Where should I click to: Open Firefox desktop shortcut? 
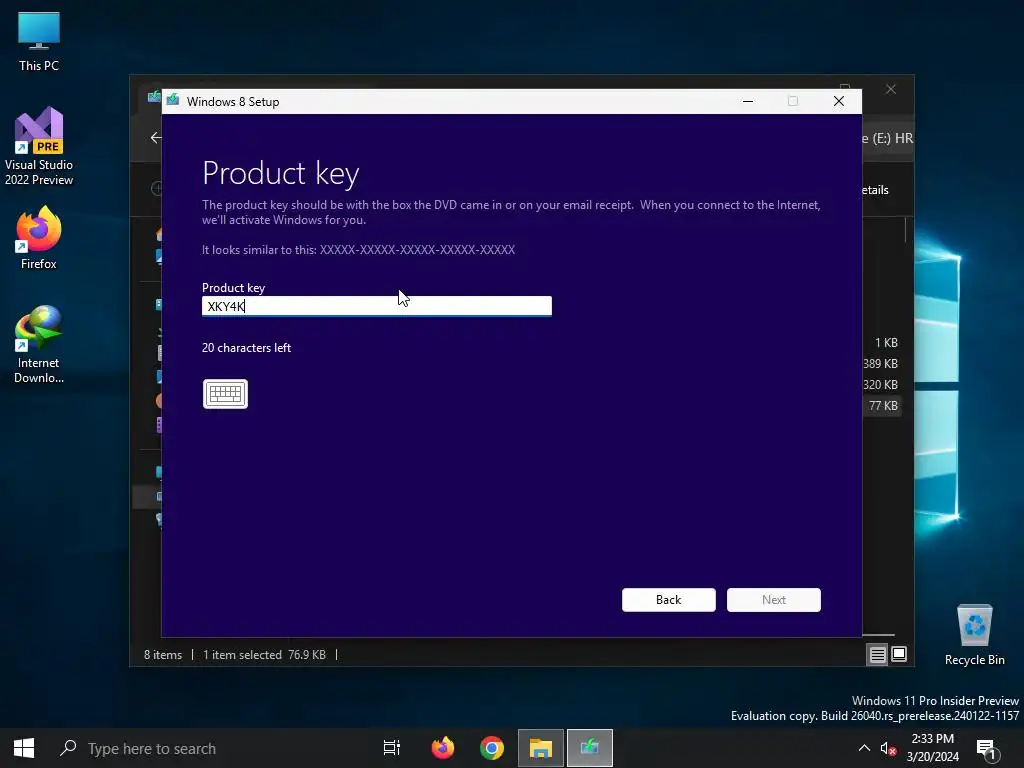(x=39, y=238)
